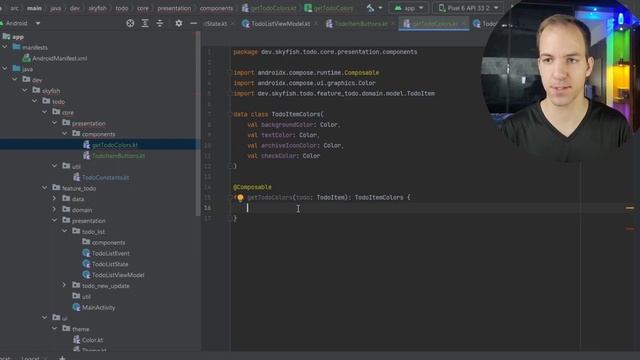Hide the project panel with minus icon
Screen dimensions: 640x360
193,23
